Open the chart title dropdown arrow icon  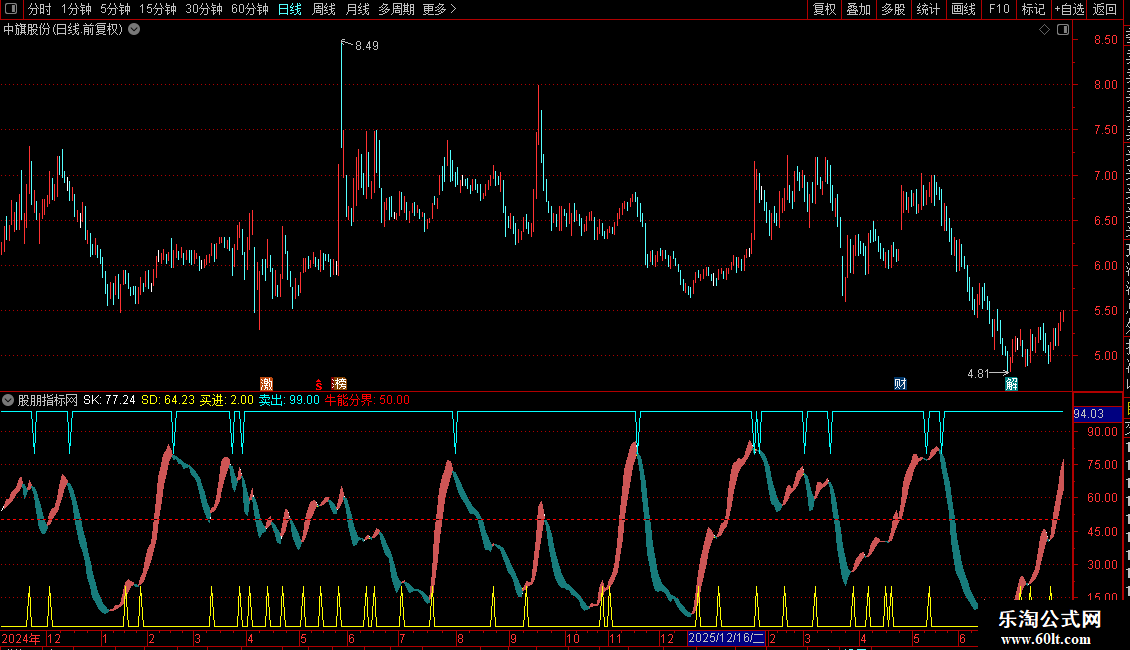[x=134, y=30]
